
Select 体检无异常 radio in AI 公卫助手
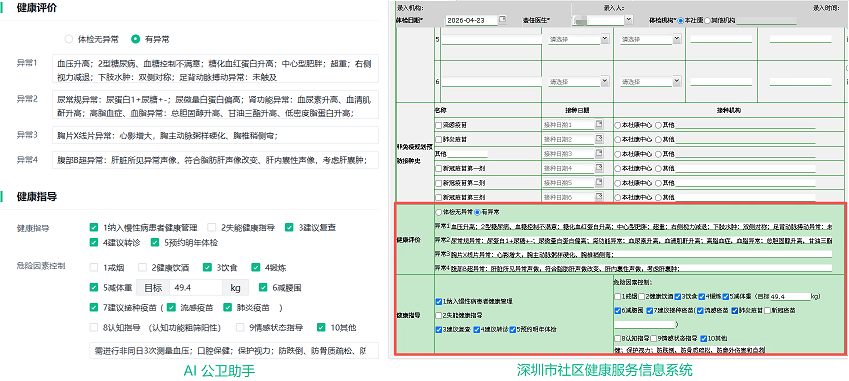pyautogui.click(x=68, y=39)
